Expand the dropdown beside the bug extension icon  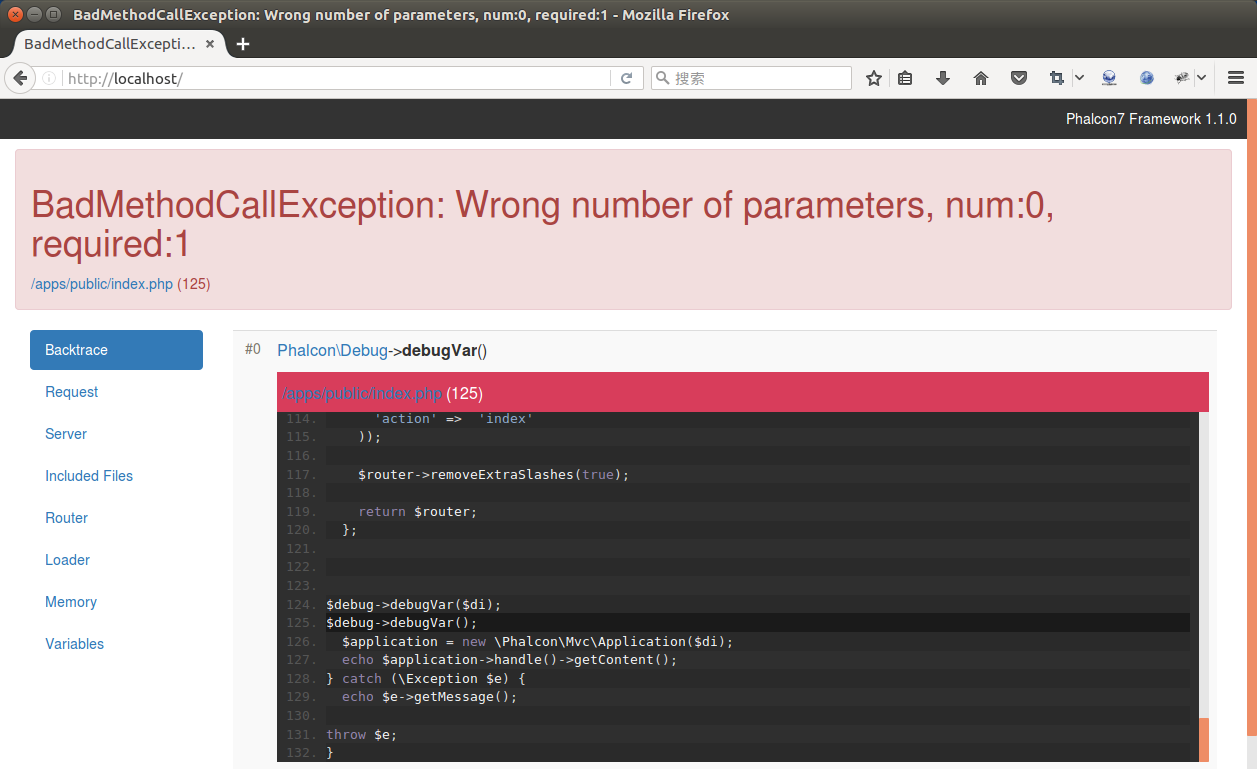1201,78
